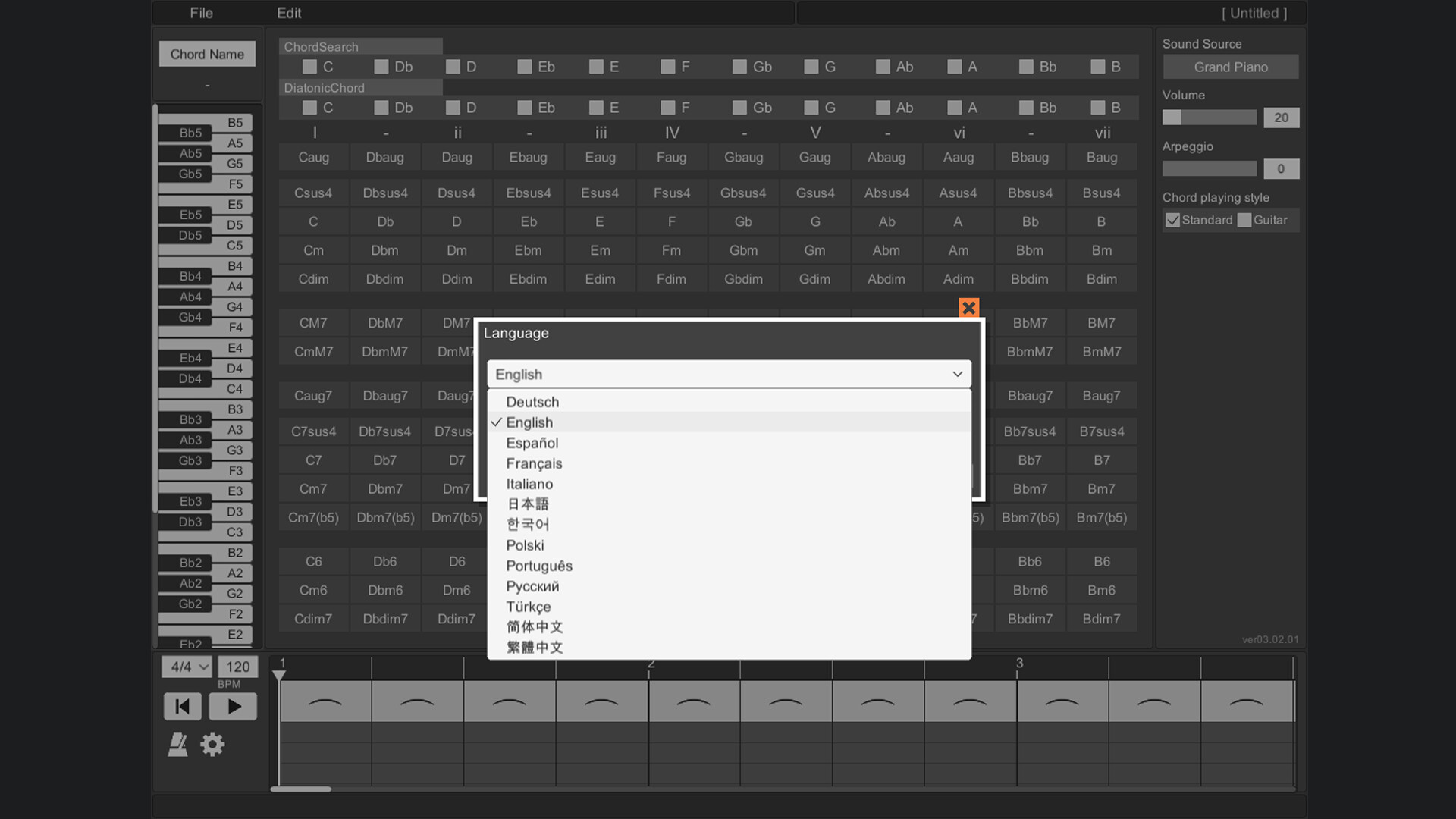
Task: Open the Language selection dropdown
Action: click(728, 374)
